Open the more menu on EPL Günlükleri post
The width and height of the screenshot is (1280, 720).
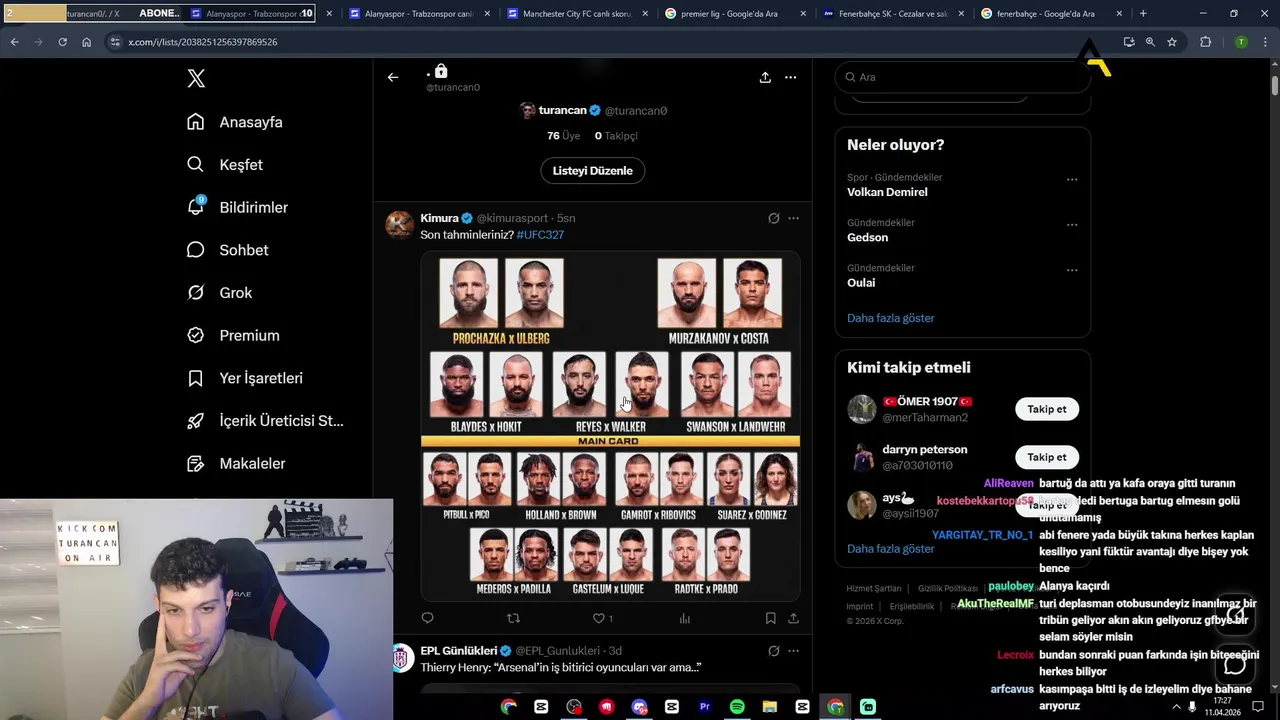pos(793,651)
